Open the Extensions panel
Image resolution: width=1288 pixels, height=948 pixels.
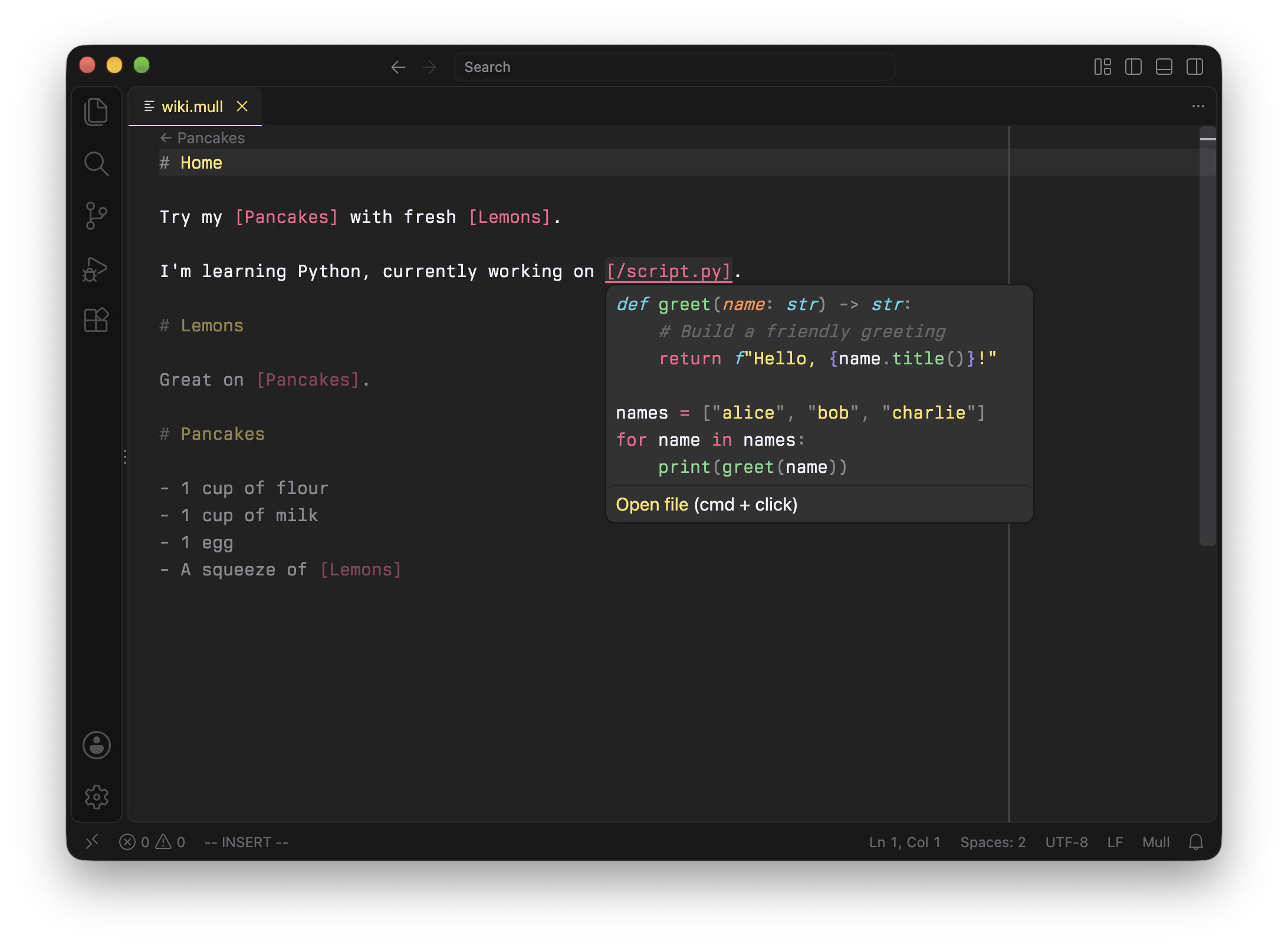coord(96,320)
